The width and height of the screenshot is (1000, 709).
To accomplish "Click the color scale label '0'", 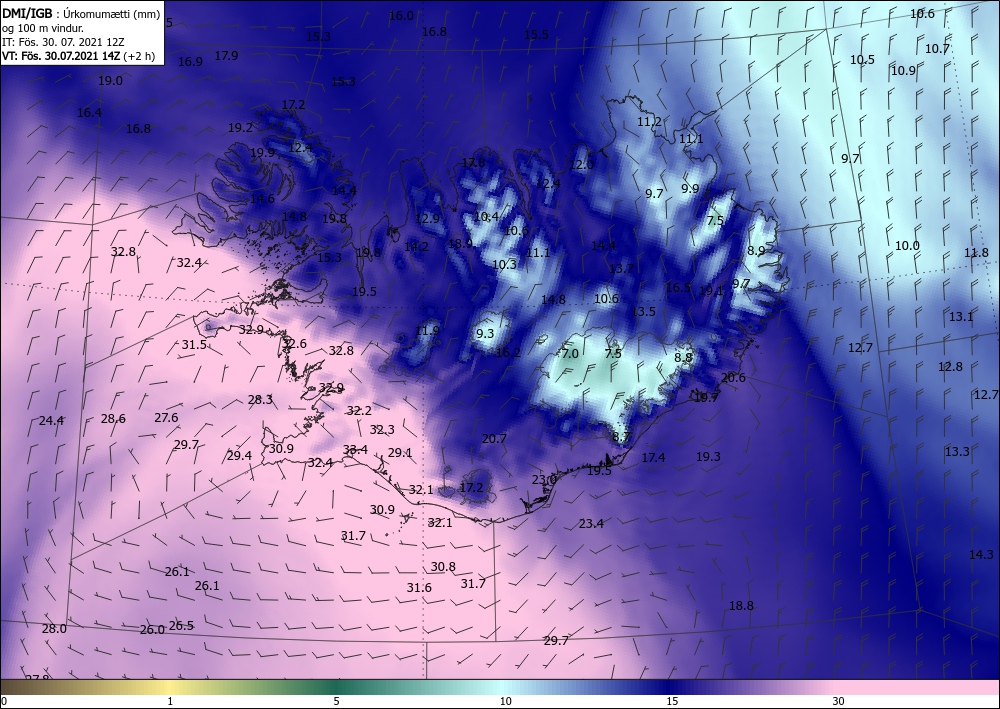I will tap(4, 702).
